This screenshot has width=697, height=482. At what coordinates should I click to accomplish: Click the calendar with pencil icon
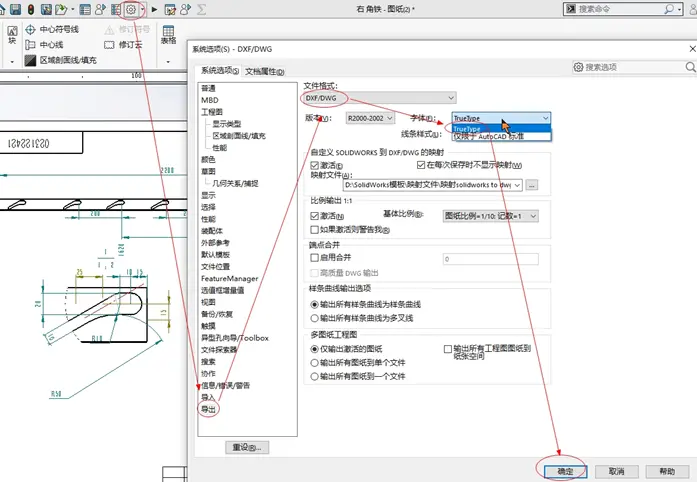pyautogui.click(x=170, y=9)
